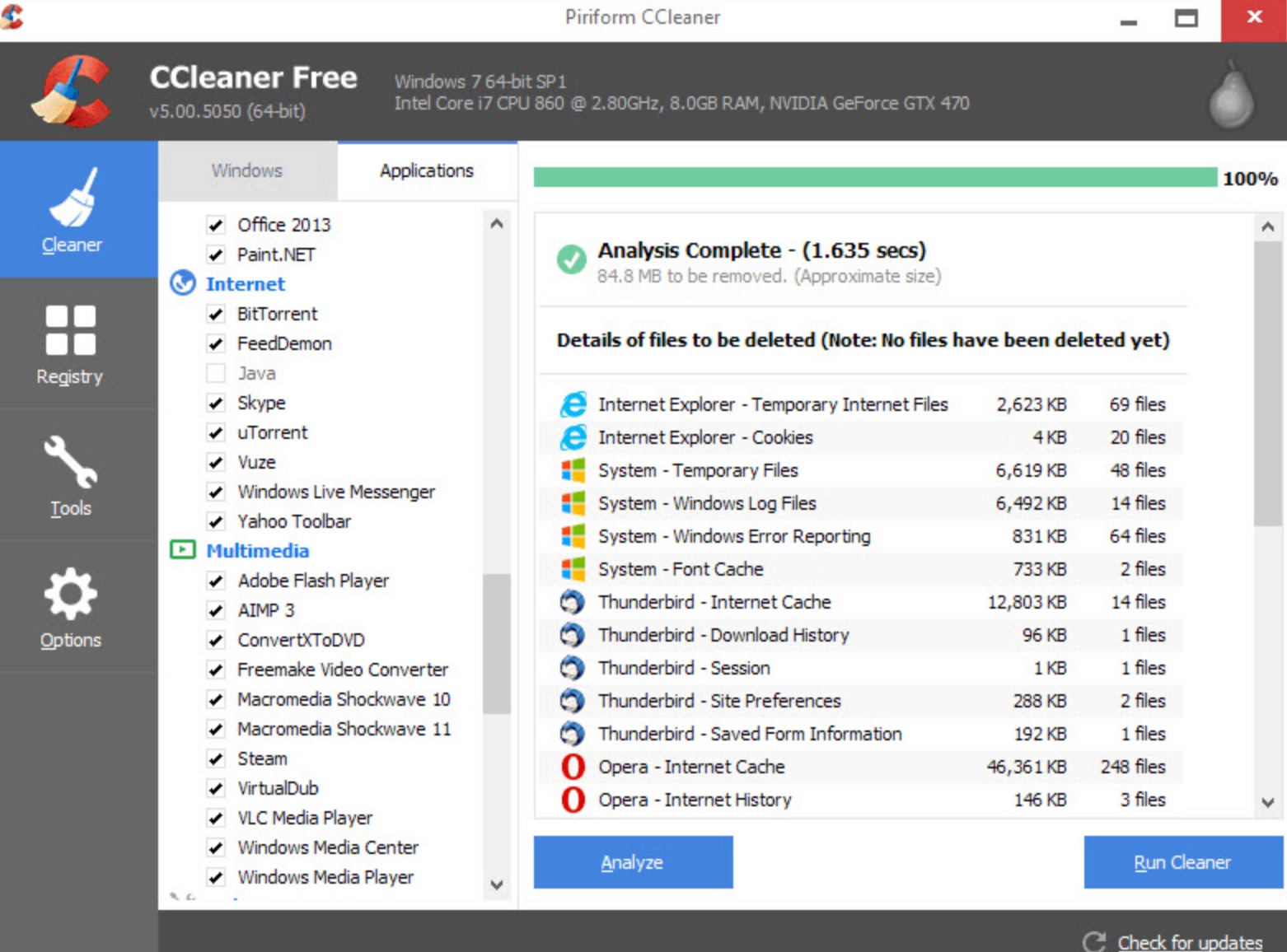
Task: Click Internet Explorer icon on Temporary Internet Files row
Action: click(573, 404)
